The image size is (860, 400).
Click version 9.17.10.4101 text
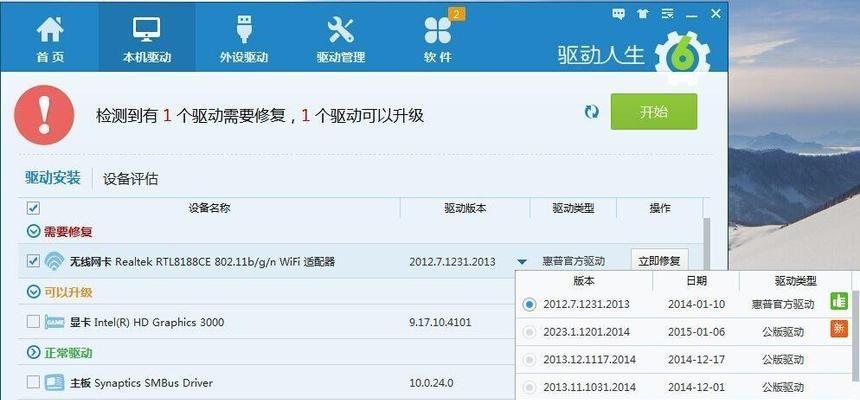coord(440,322)
